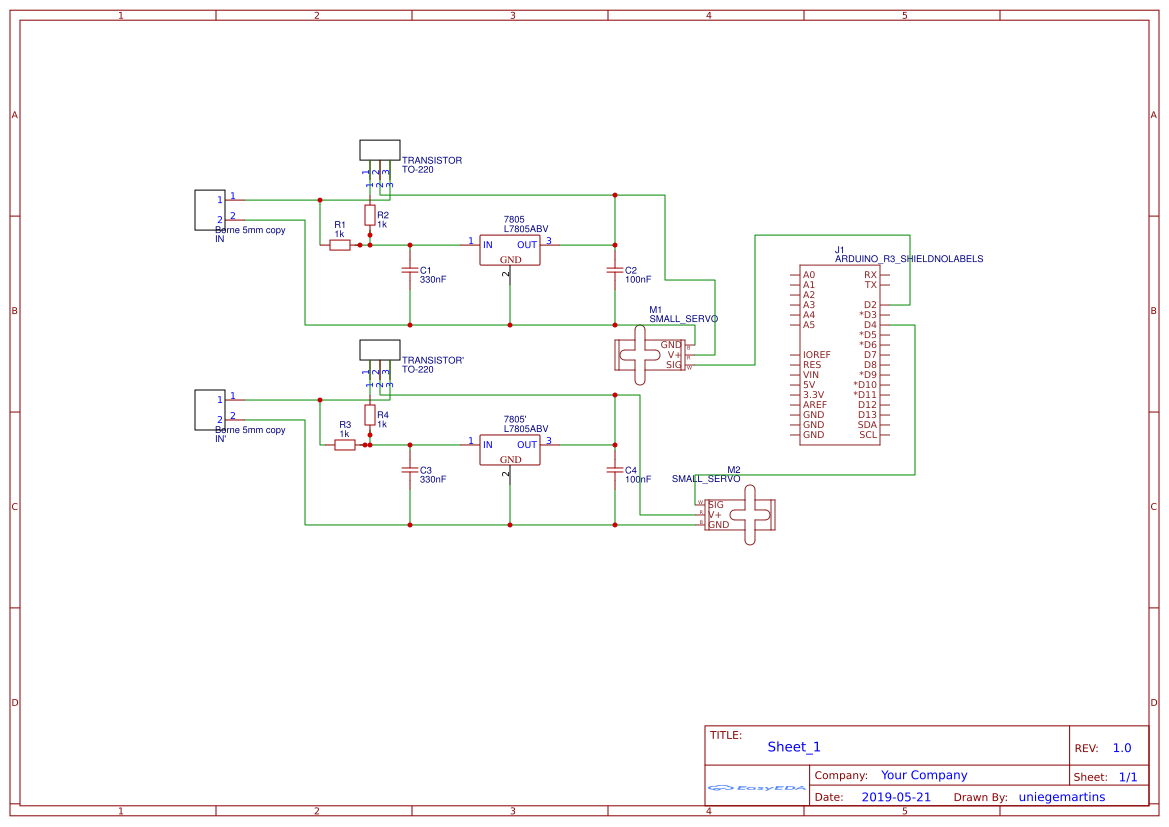
Task: Click the 5V pin label on Arduino
Action: pos(809,385)
